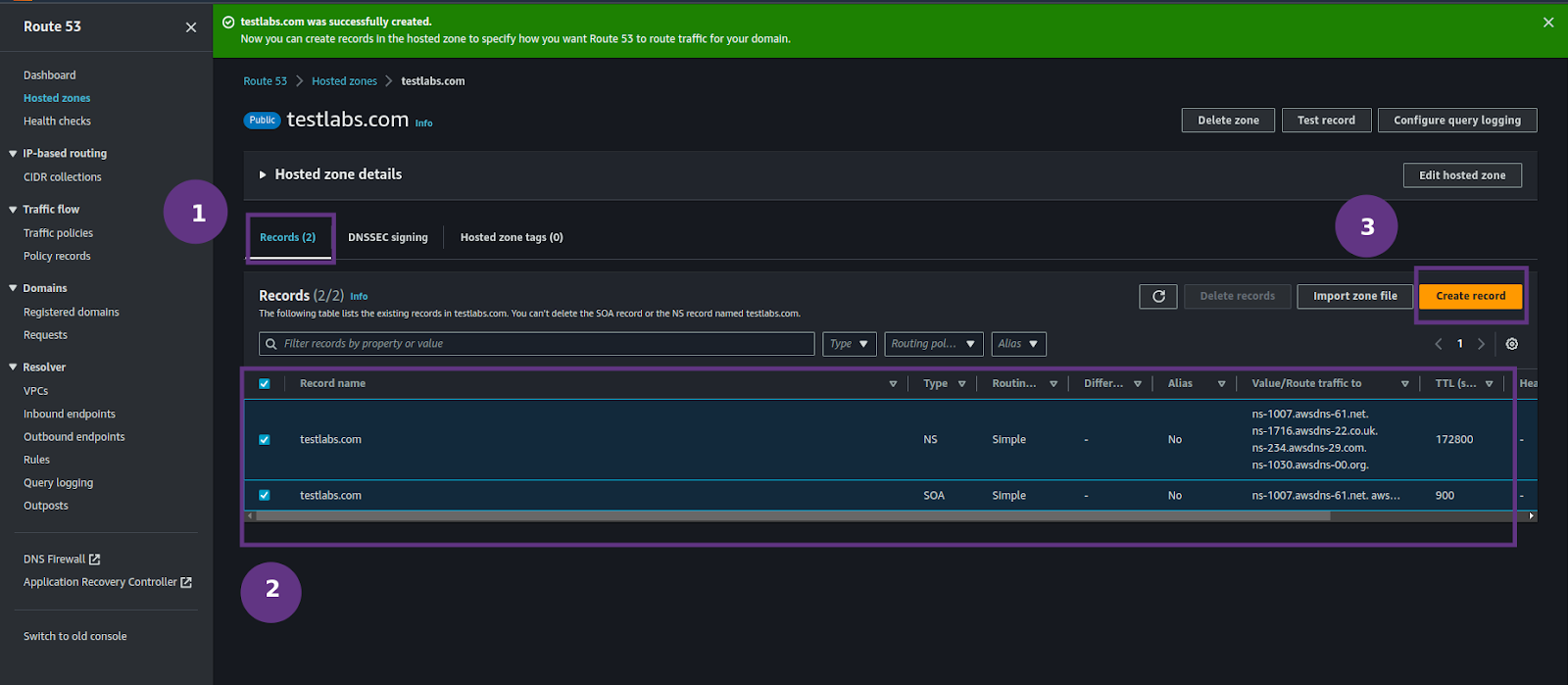Click the Delete zone button
The width and height of the screenshot is (1568, 685).
point(1228,121)
